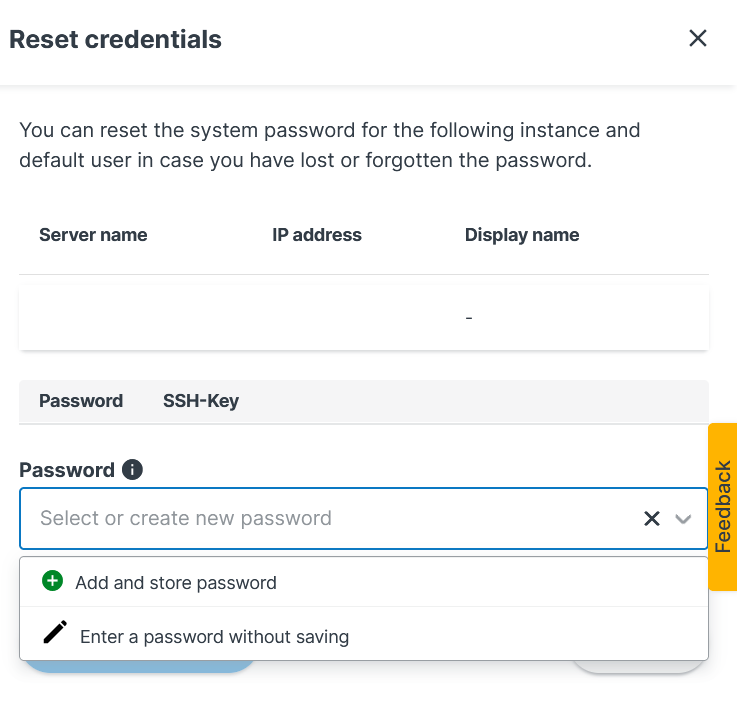Click the Display name column header

[522, 235]
